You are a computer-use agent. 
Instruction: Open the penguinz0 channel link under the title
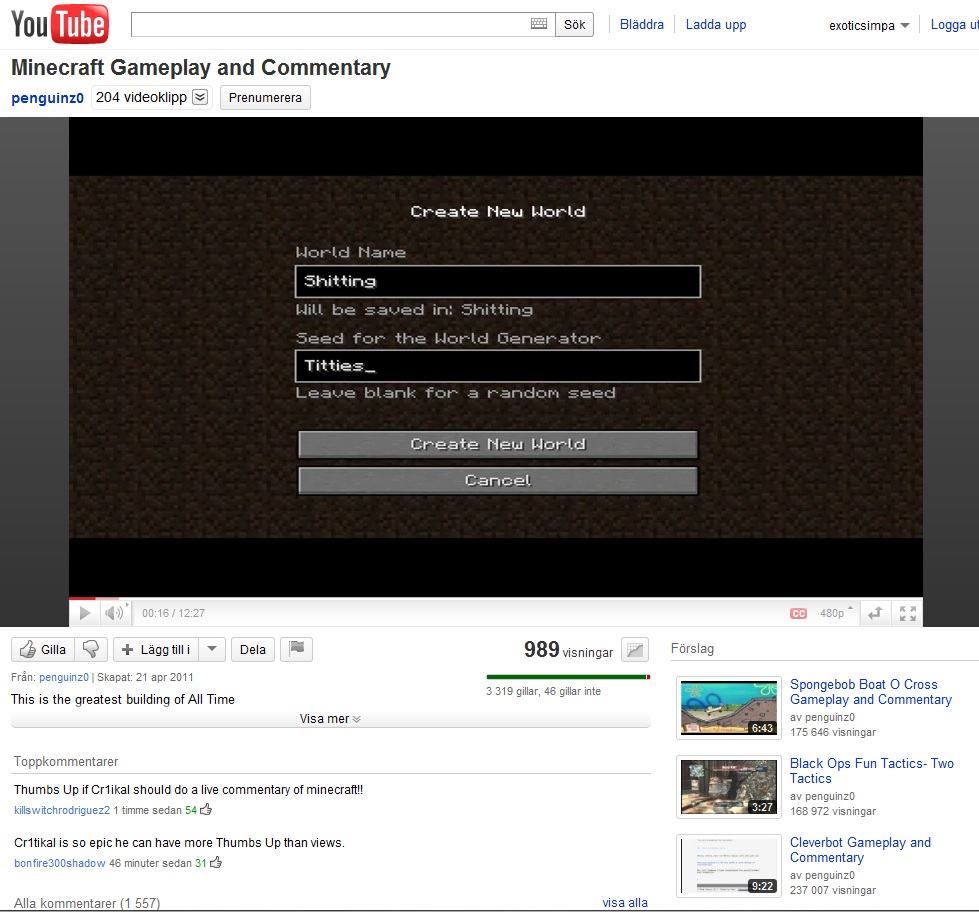tap(47, 98)
